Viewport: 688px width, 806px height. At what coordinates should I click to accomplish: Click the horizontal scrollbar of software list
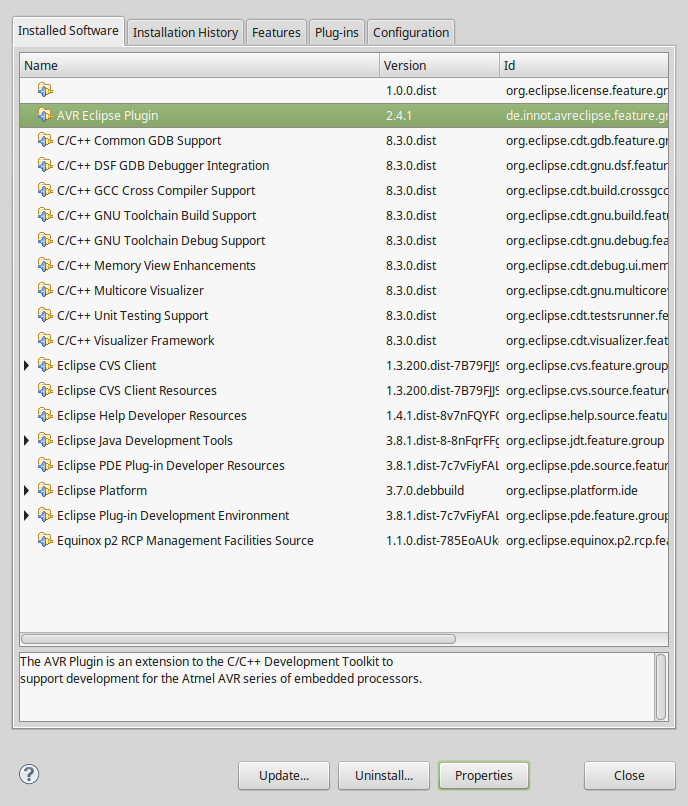point(239,639)
